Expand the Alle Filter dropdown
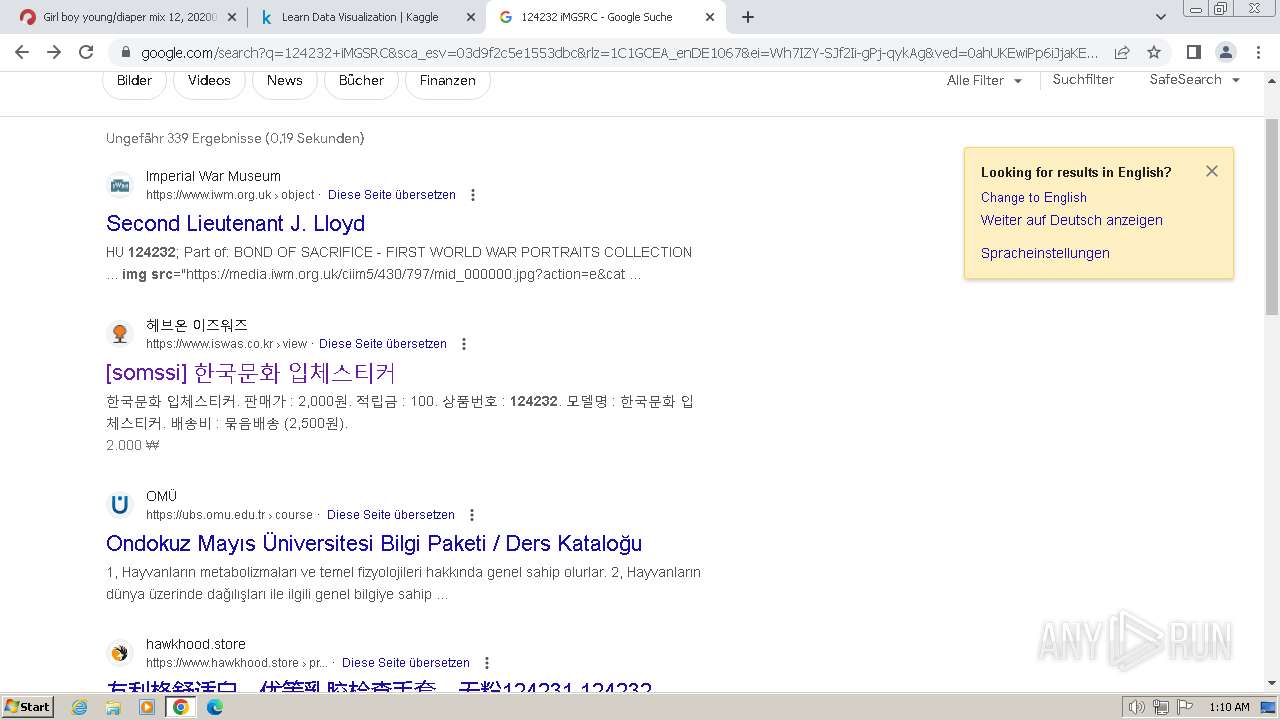1280x720 pixels. tap(984, 80)
